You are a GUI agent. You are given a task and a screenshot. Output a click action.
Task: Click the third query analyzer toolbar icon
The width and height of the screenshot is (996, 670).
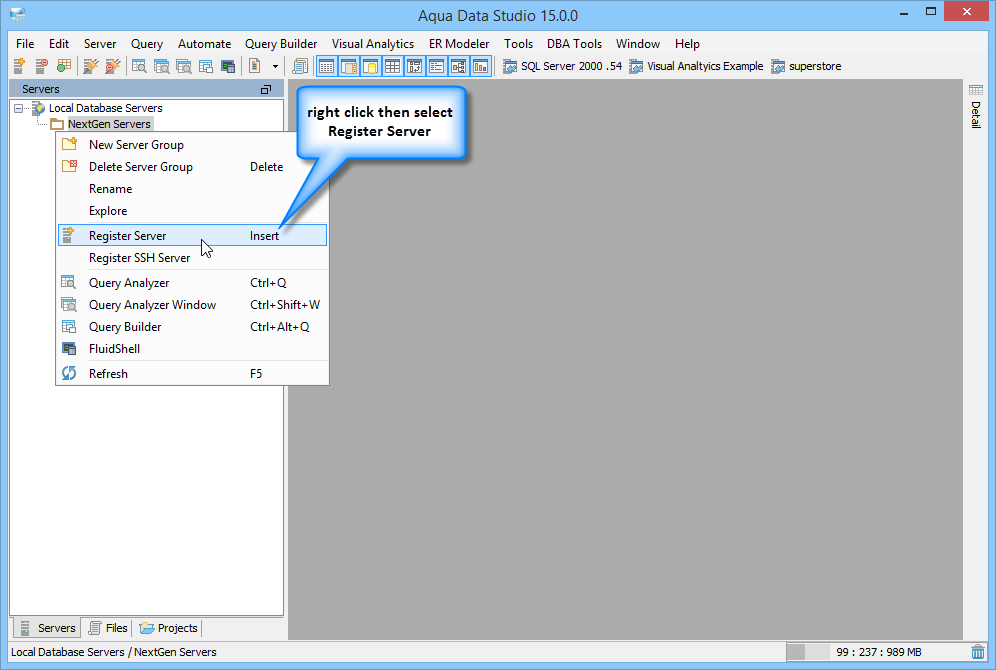tap(184, 66)
